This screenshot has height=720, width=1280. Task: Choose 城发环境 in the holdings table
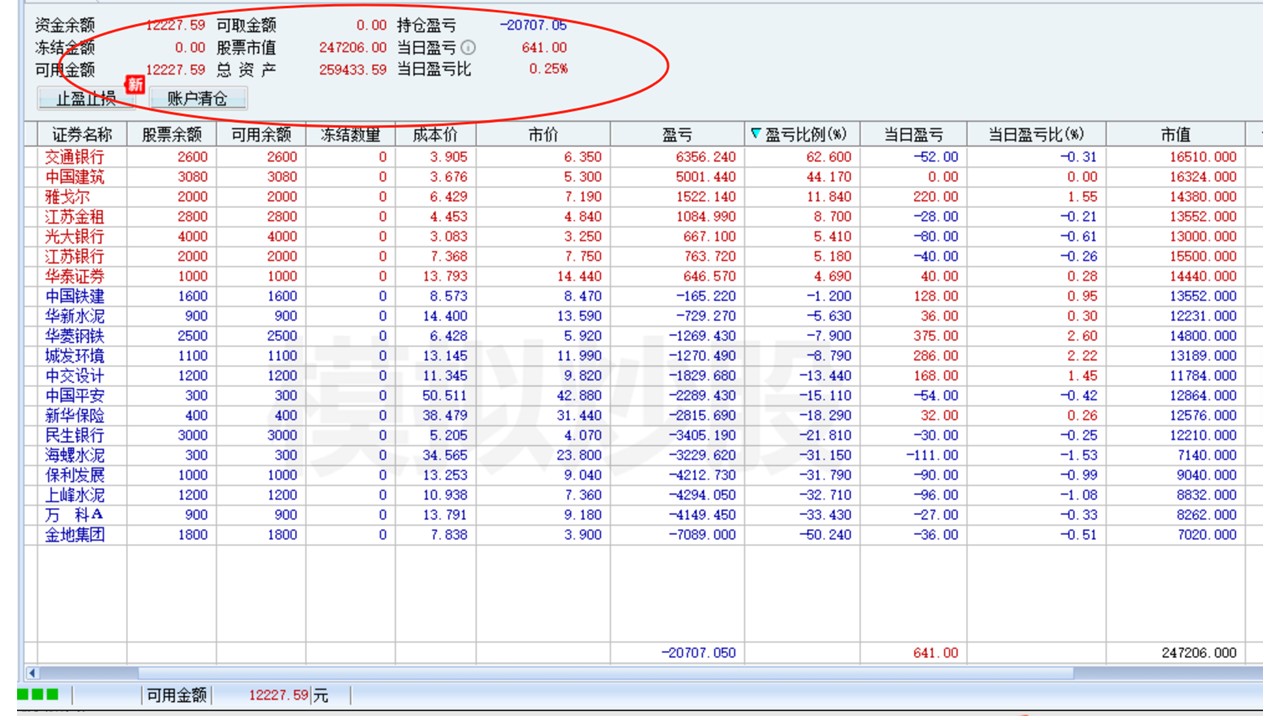[75, 356]
